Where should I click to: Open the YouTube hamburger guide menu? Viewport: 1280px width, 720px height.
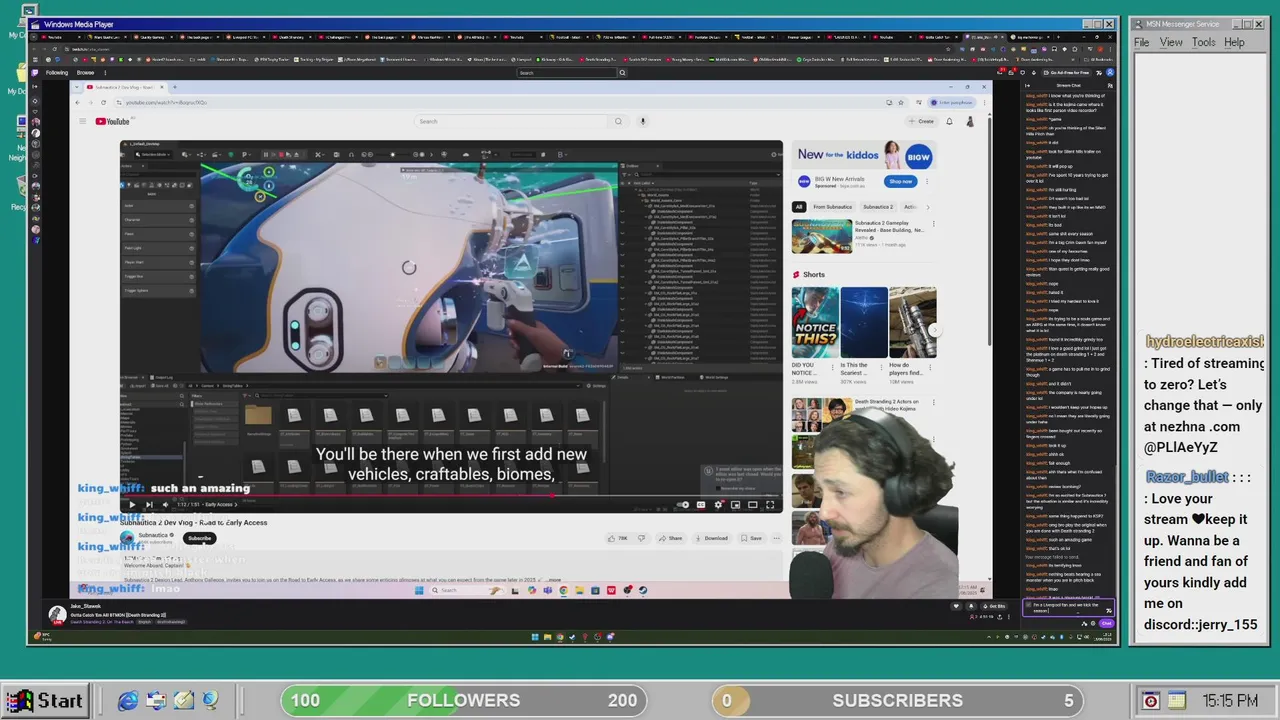(x=82, y=122)
